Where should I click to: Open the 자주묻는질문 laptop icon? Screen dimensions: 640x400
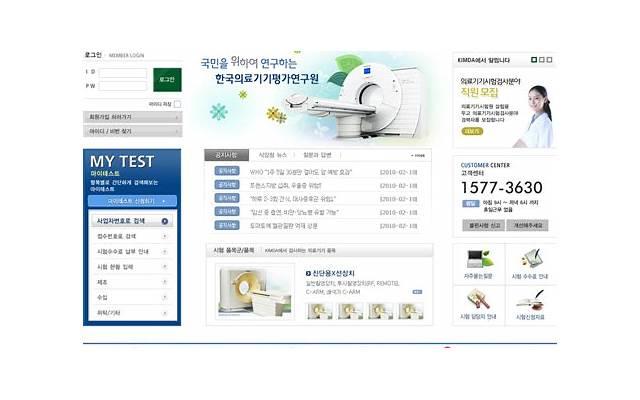tap(479, 259)
